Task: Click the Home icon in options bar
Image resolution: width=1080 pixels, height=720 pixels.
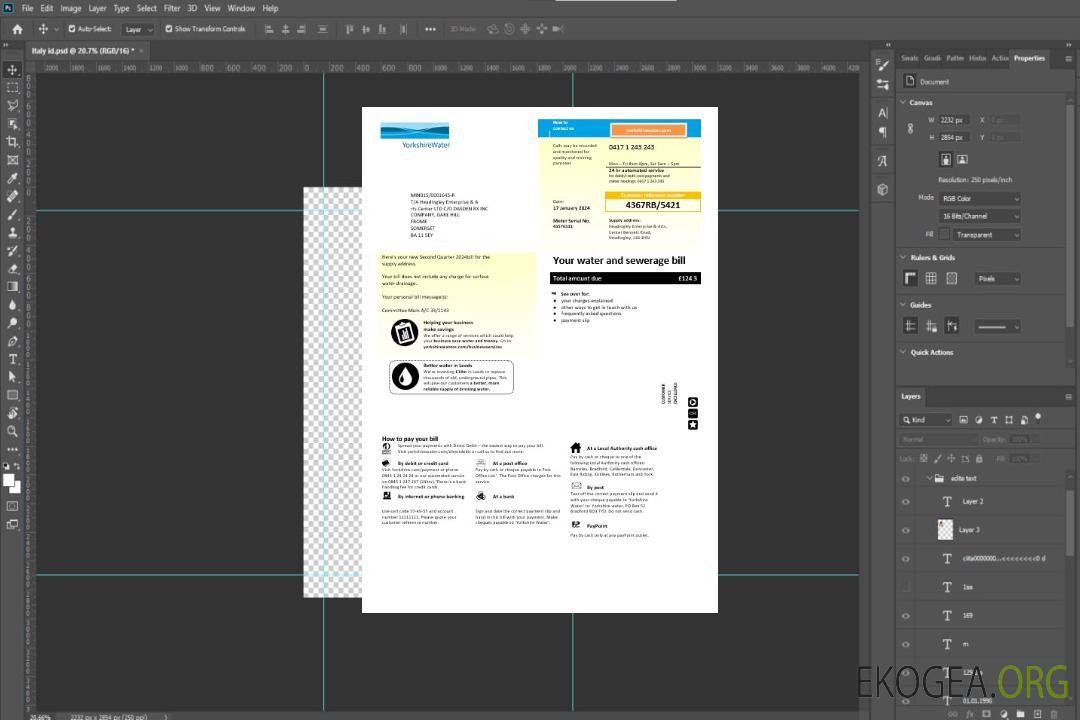Action: [17, 29]
